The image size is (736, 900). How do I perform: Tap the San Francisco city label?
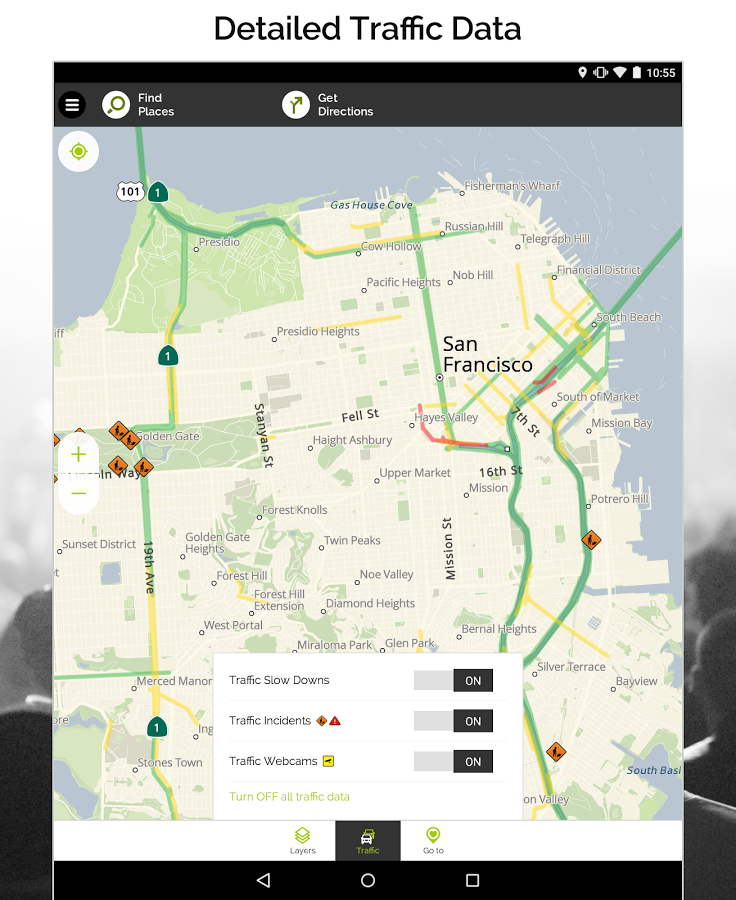tap(487, 354)
